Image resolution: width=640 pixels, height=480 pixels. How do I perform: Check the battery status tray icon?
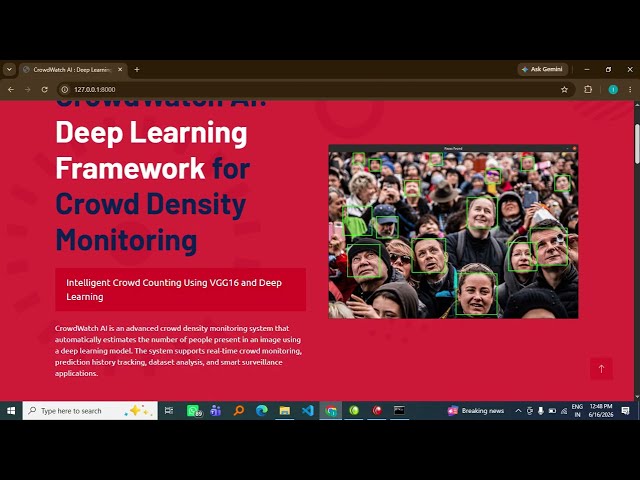coord(552,411)
